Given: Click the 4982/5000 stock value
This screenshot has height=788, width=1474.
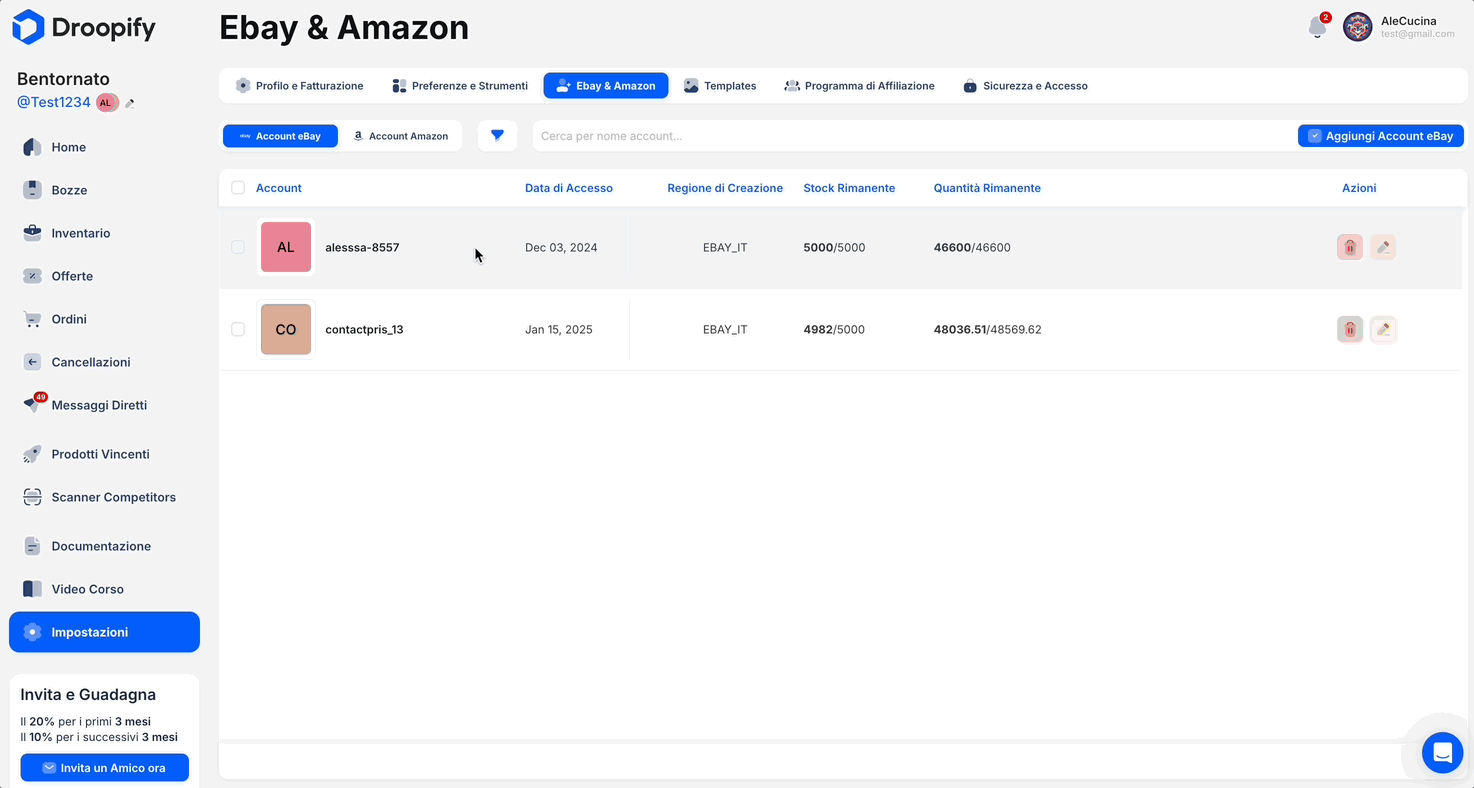Looking at the screenshot, I should 834,329.
